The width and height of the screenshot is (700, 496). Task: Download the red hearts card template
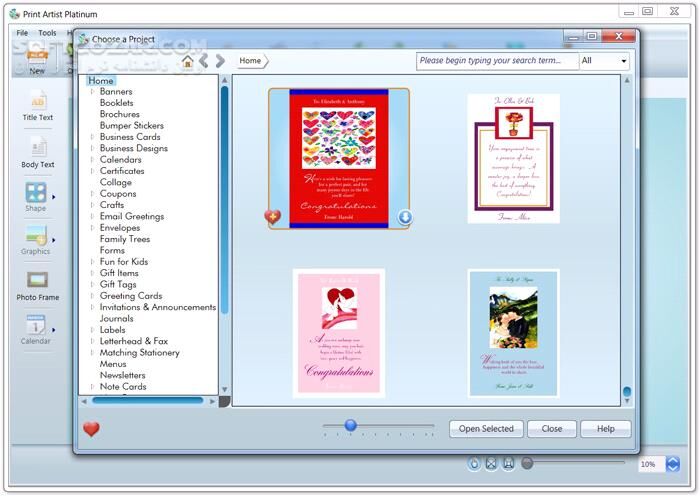[x=405, y=217]
